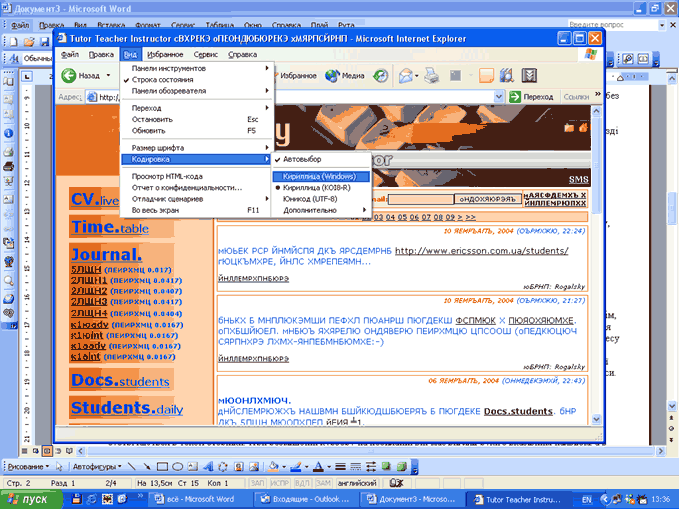Click the New document icon in Word toolbar

pyautogui.click(x=14, y=42)
